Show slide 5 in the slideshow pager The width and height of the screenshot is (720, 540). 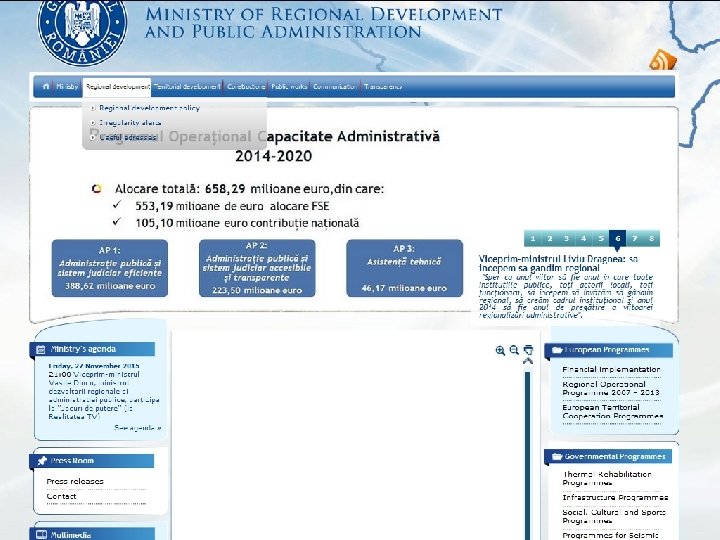pyautogui.click(x=601, y=238)
